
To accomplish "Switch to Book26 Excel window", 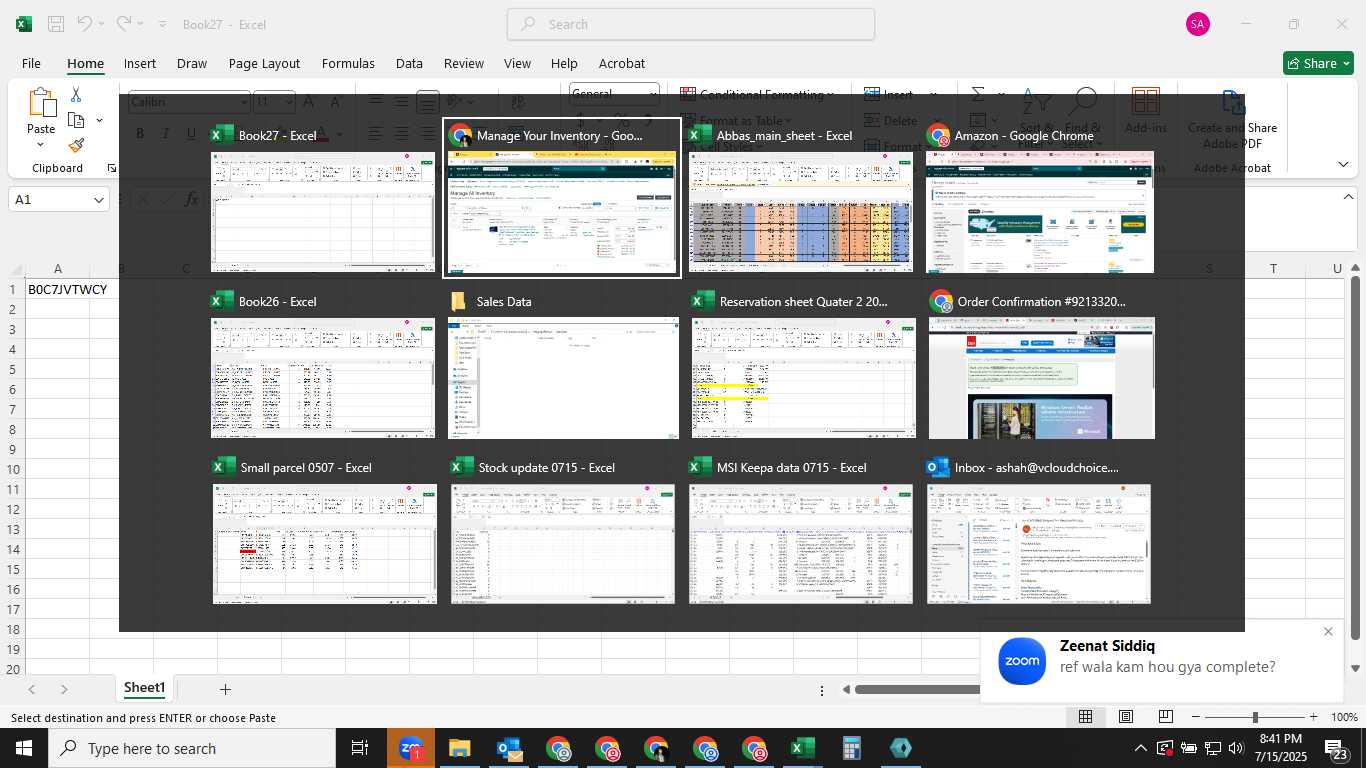I will (323, 365).
